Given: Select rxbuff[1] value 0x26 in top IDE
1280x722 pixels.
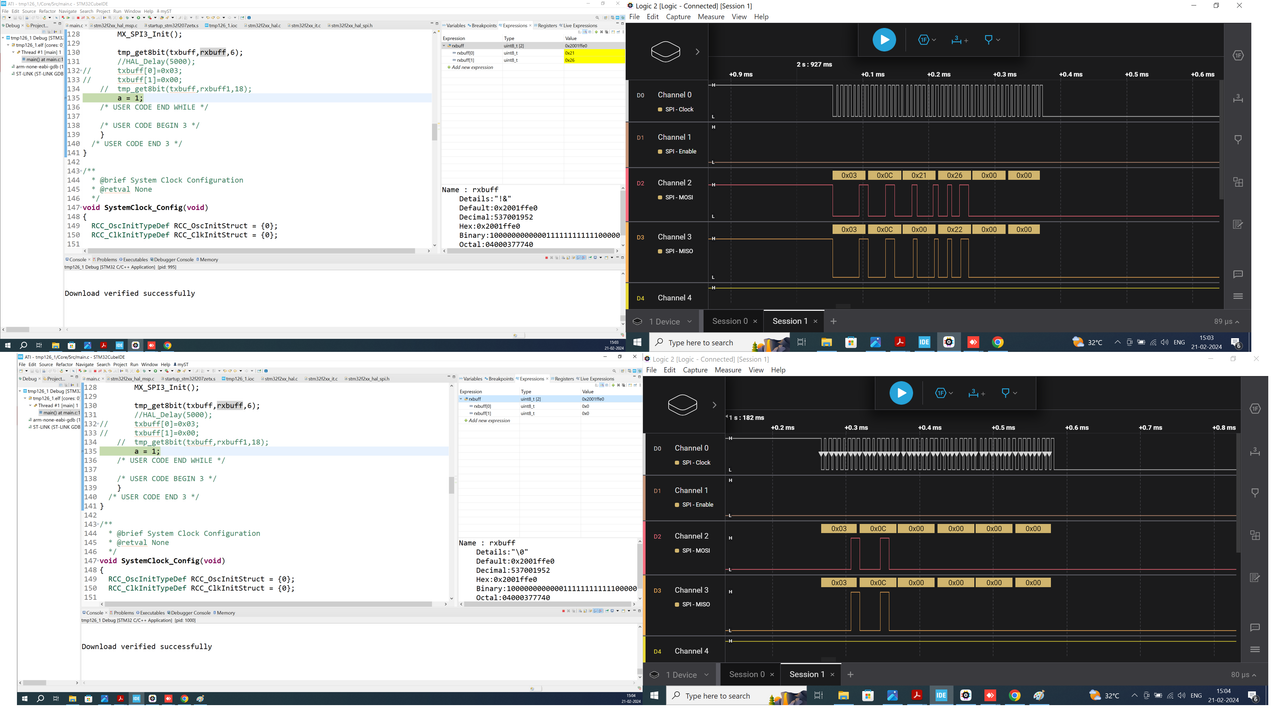Looking at the screenshot, I should [594, 60].
